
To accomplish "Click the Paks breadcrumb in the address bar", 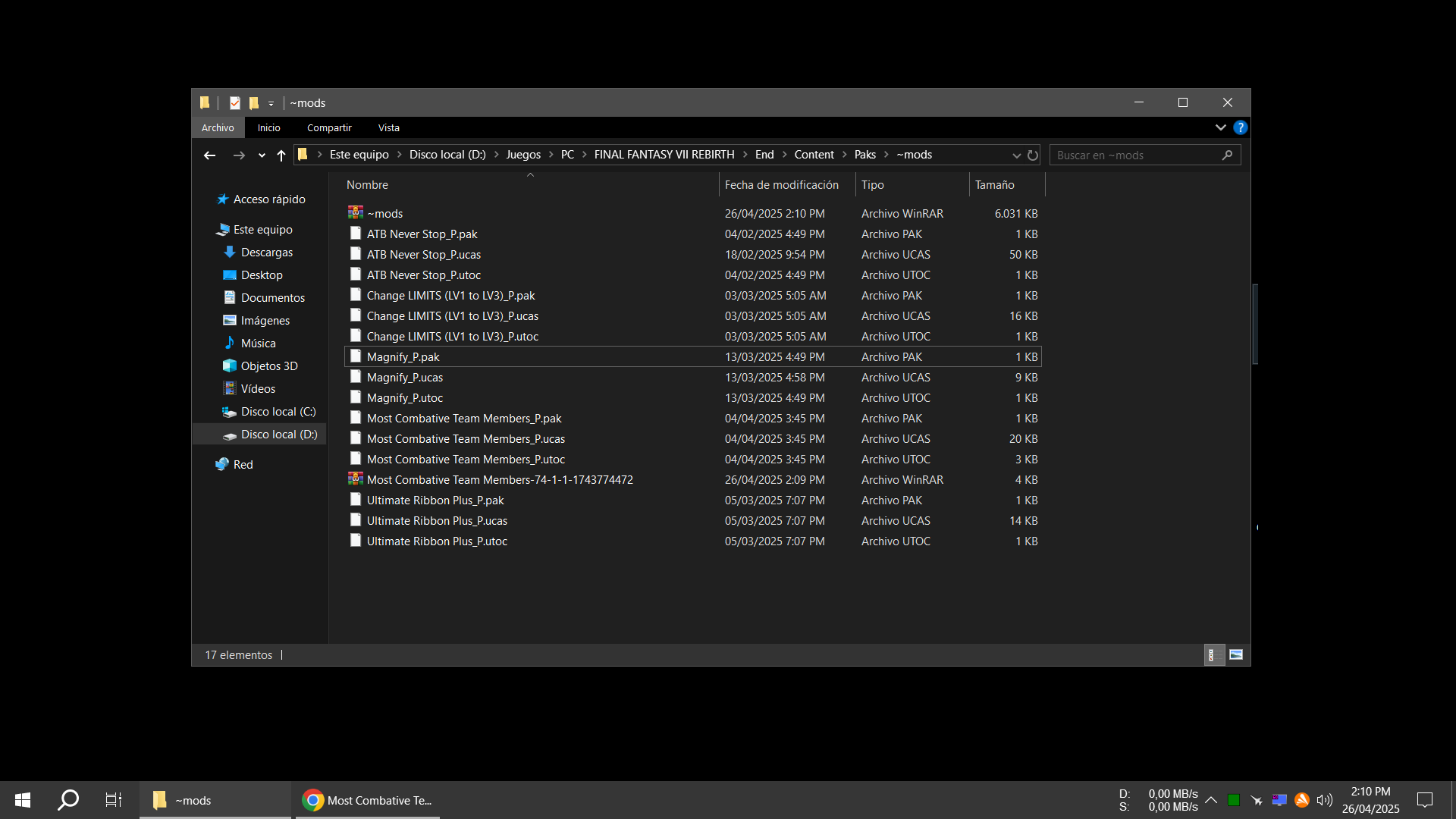I will [864, 155].
